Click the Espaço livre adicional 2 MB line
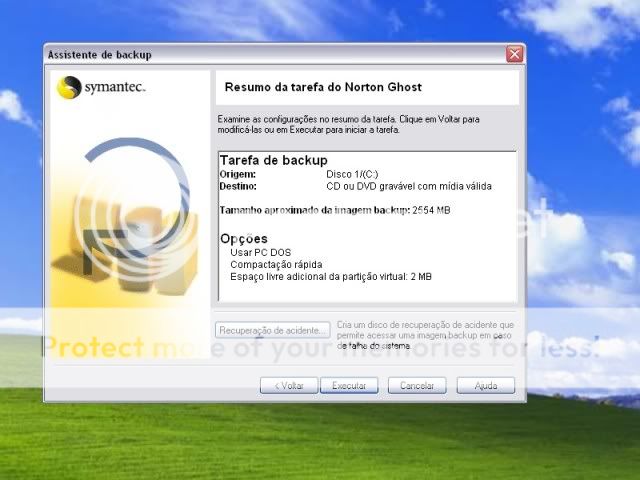This screenshot has width=640, height=480. [331, 277]
